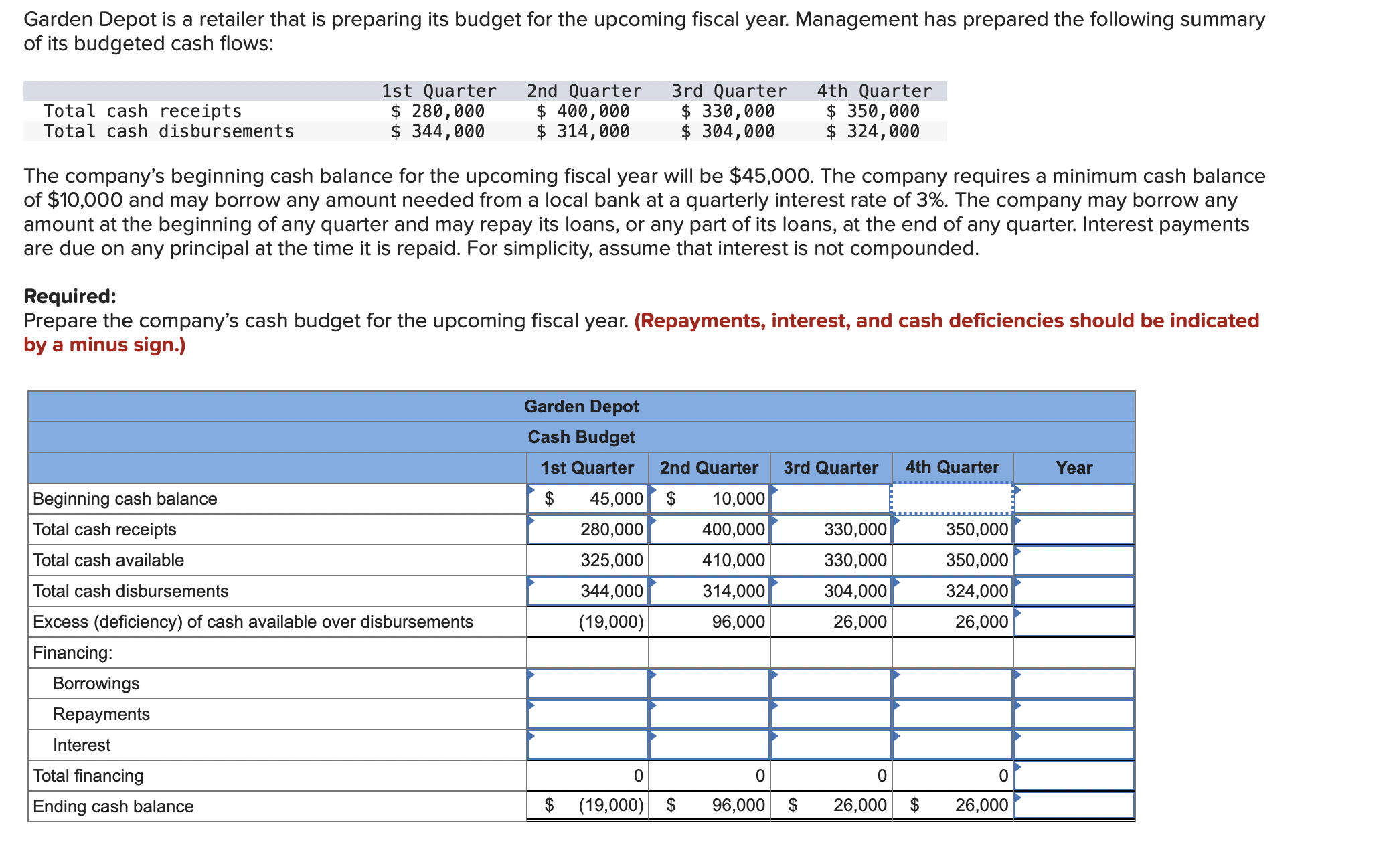Click Year total financing cell
The image size is (1397, 868).
[x=1074, y=776]
